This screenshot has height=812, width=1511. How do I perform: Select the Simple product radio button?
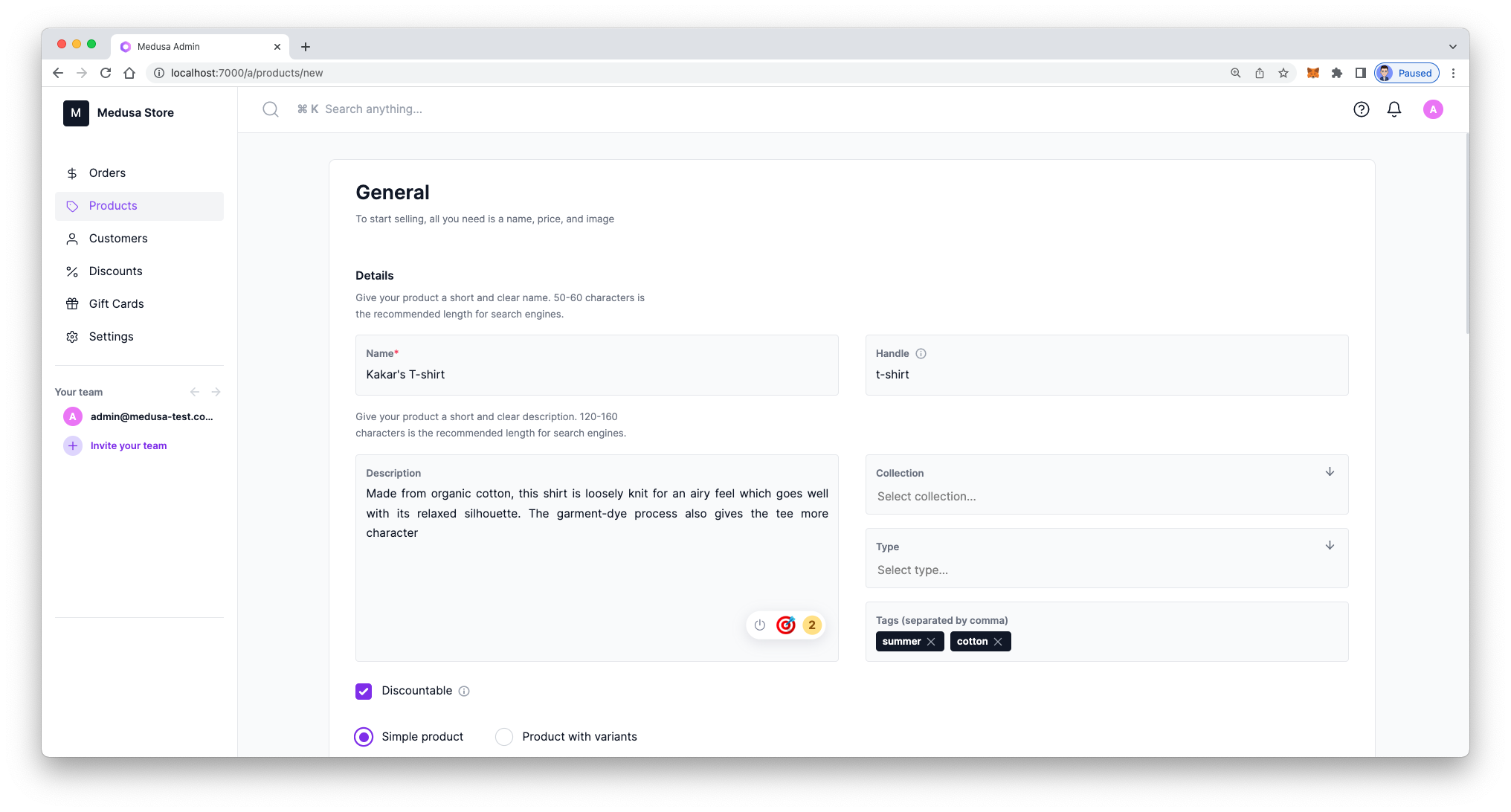click(x=363, y=736)
